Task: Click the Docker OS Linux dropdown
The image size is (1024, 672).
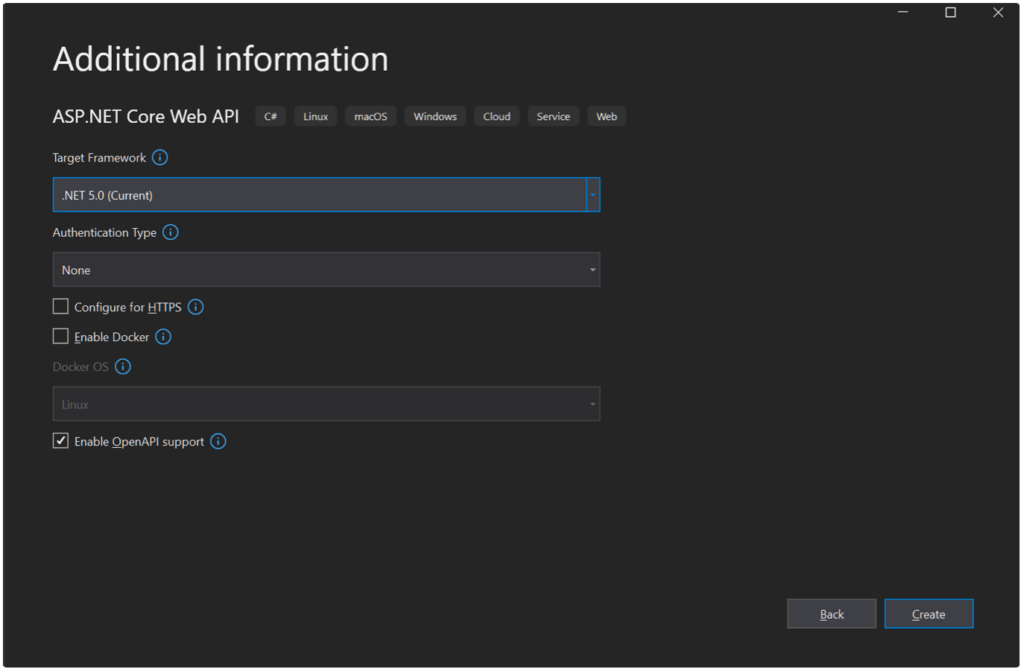Action: click(x=326, y=404)
